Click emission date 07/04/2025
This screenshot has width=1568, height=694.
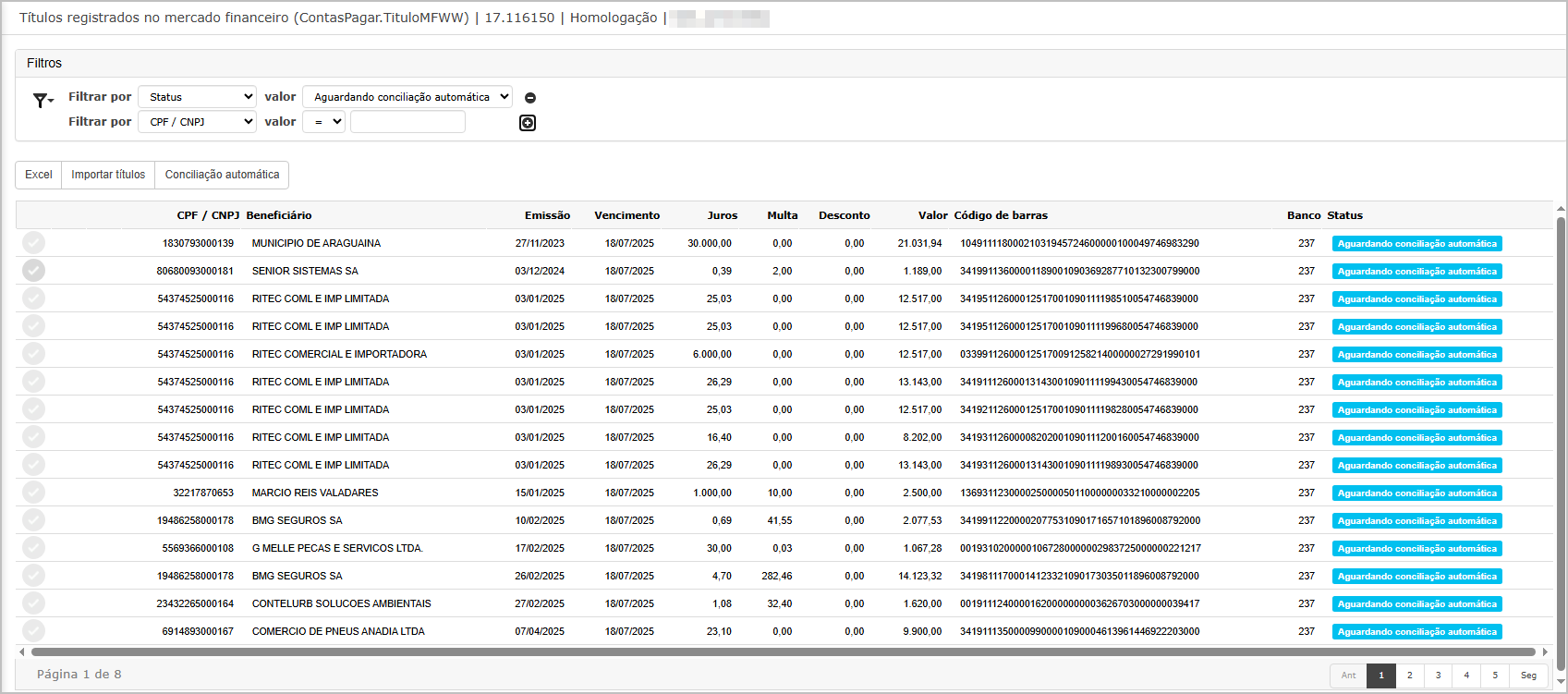[x=540, y=632]
